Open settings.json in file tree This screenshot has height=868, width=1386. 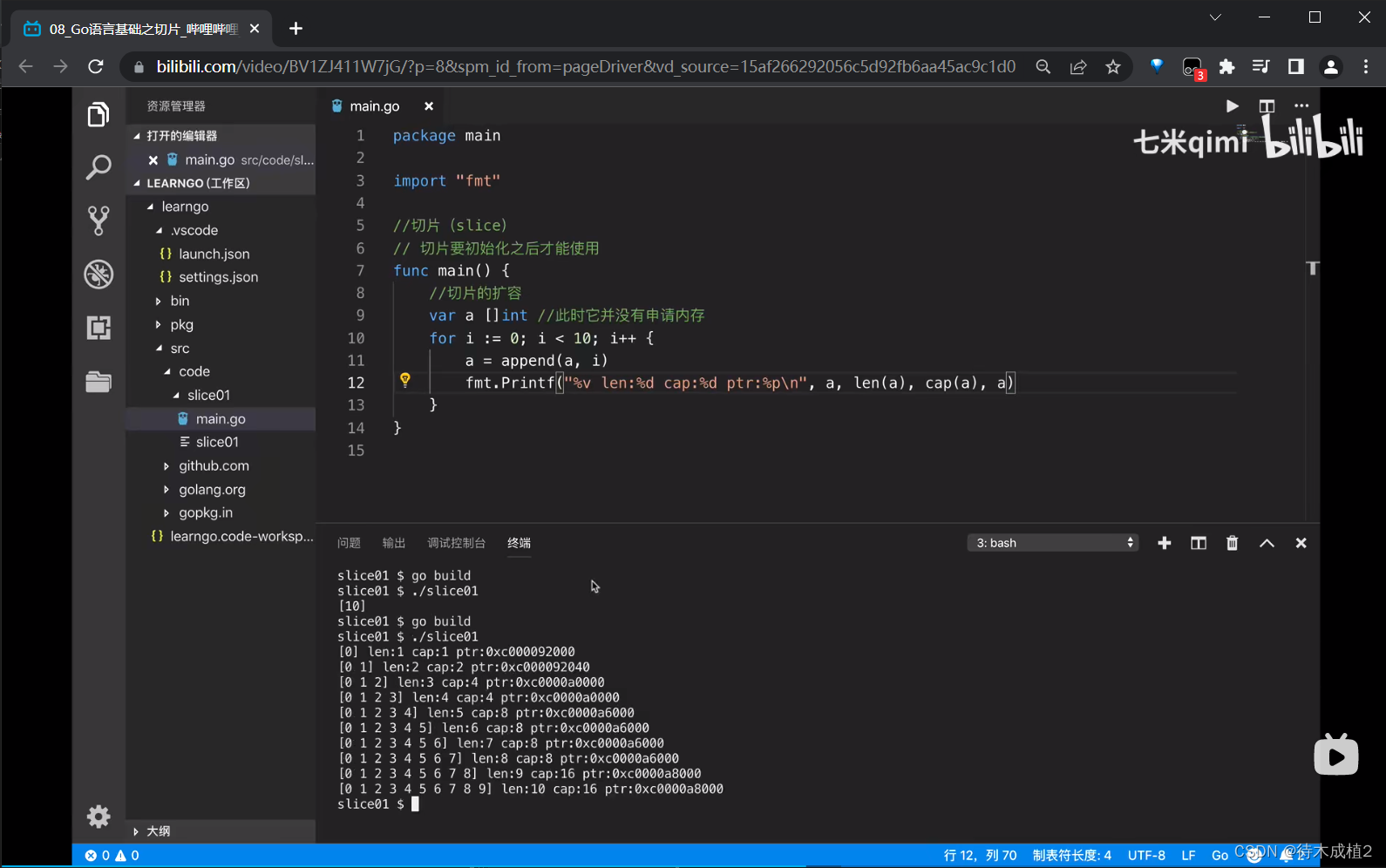pyautogui.click(x=221, y=277)
